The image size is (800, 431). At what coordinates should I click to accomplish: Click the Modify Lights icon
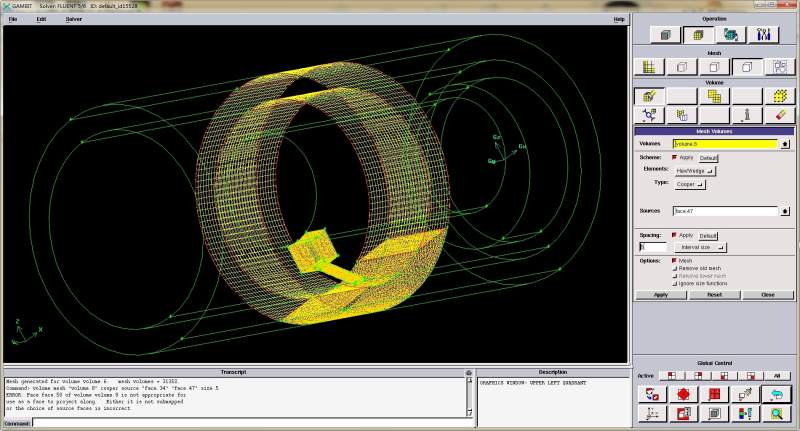tap(745, 394)
